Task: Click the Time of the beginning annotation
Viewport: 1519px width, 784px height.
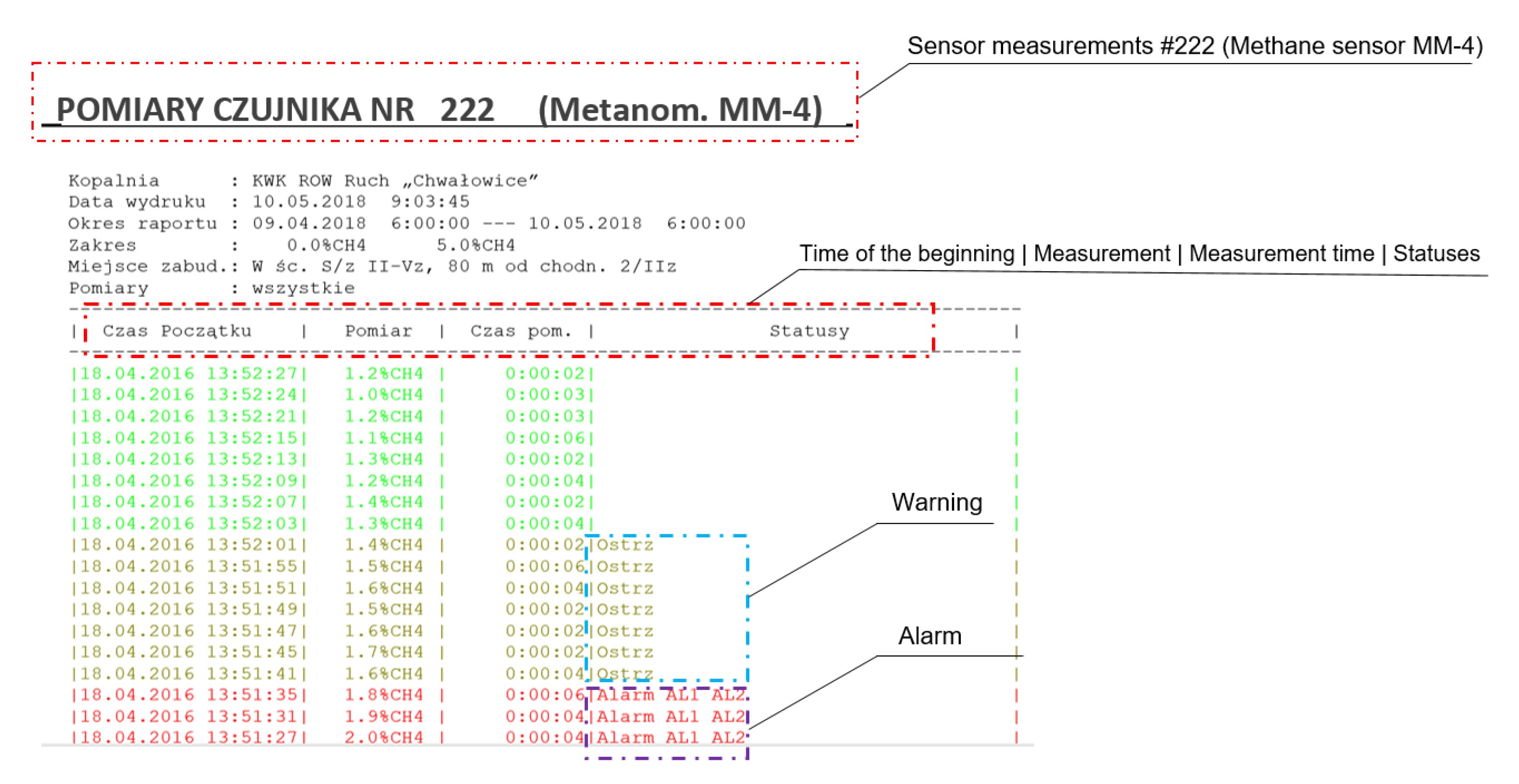Action: (906, 253)
